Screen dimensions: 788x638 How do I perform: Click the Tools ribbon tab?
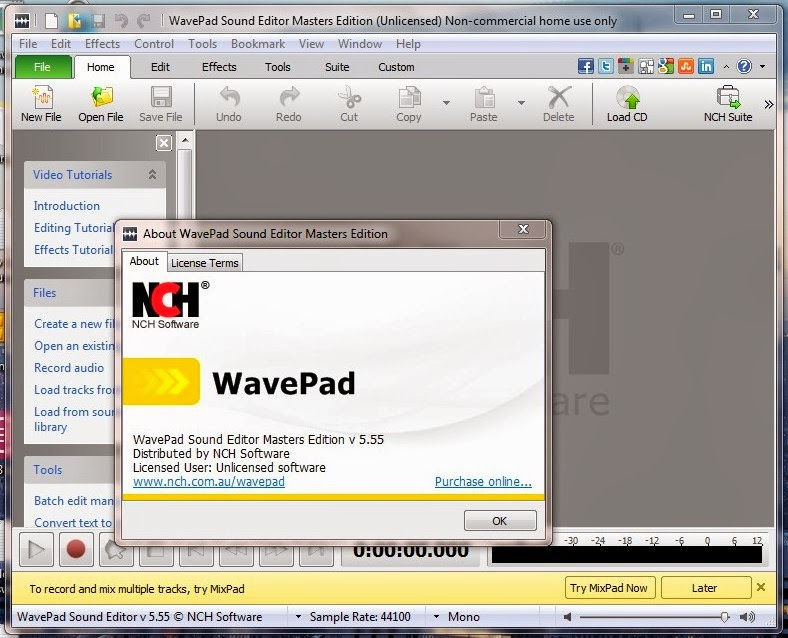[x=278, y=67]
